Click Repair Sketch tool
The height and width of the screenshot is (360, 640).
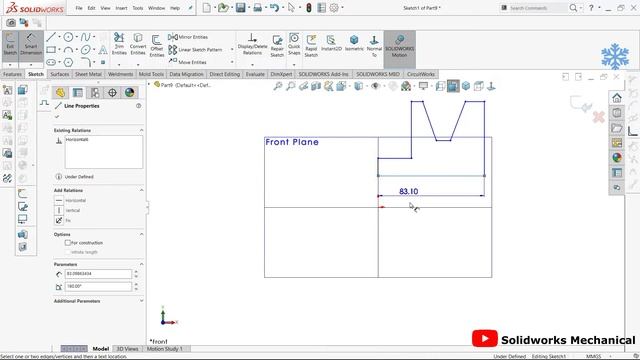[x=277, y=46]
